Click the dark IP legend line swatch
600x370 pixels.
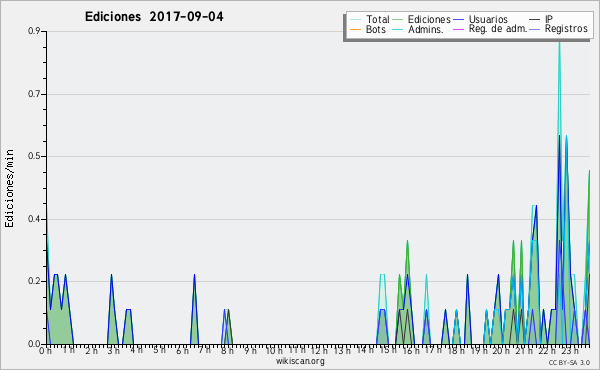click(535, 20)
